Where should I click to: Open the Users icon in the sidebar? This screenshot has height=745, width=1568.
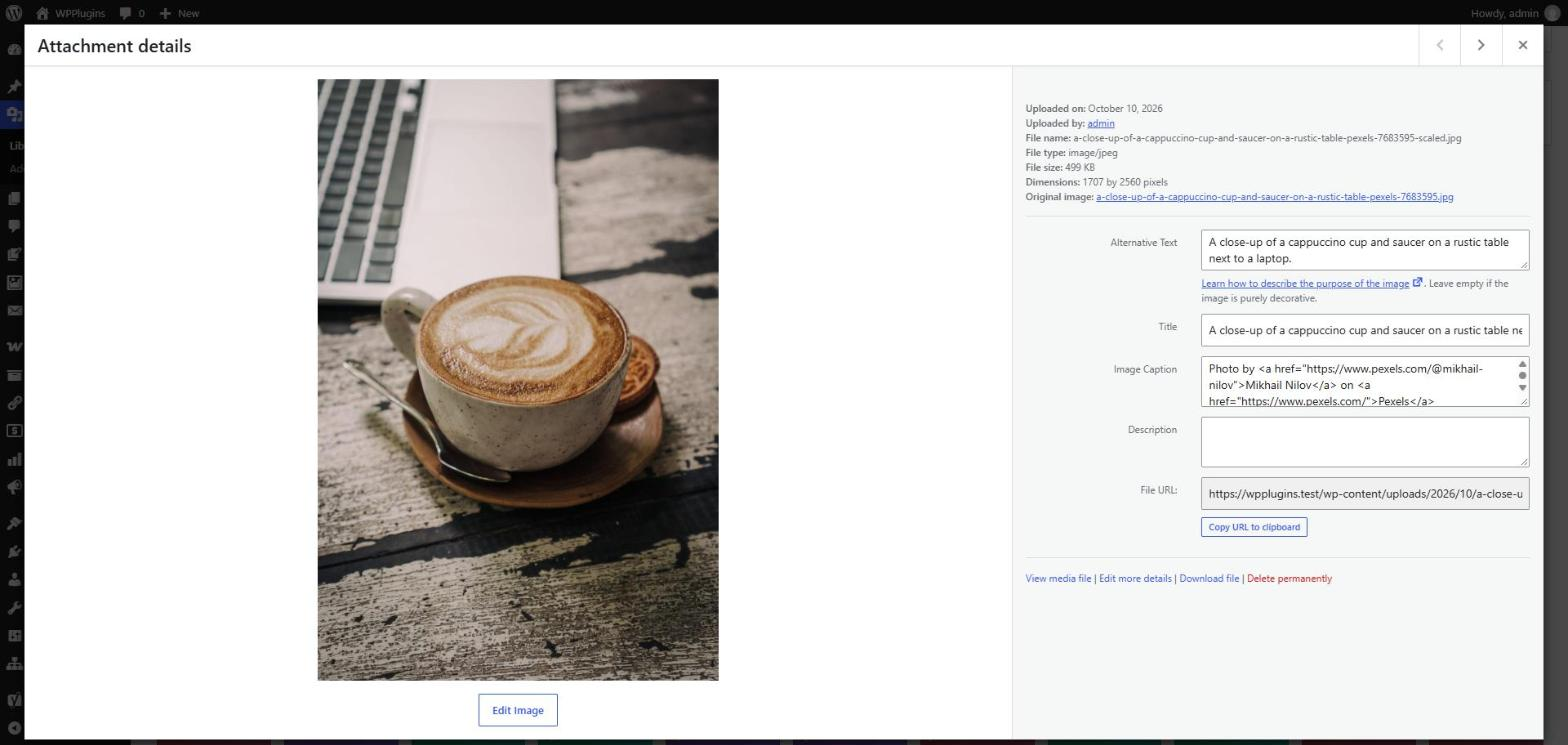pyautogui.click(x=14, y=579)
